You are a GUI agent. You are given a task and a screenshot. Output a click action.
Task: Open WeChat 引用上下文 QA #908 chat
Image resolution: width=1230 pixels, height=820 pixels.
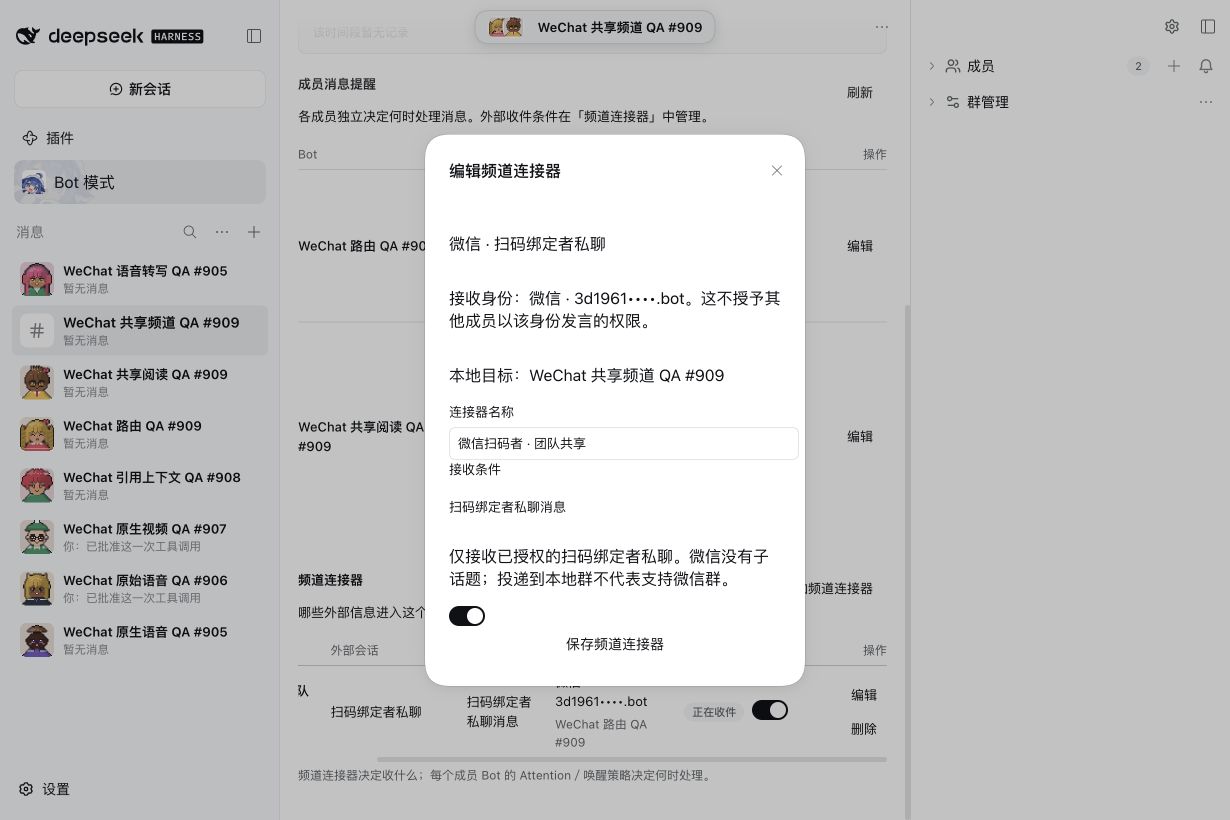click(140, 485)
